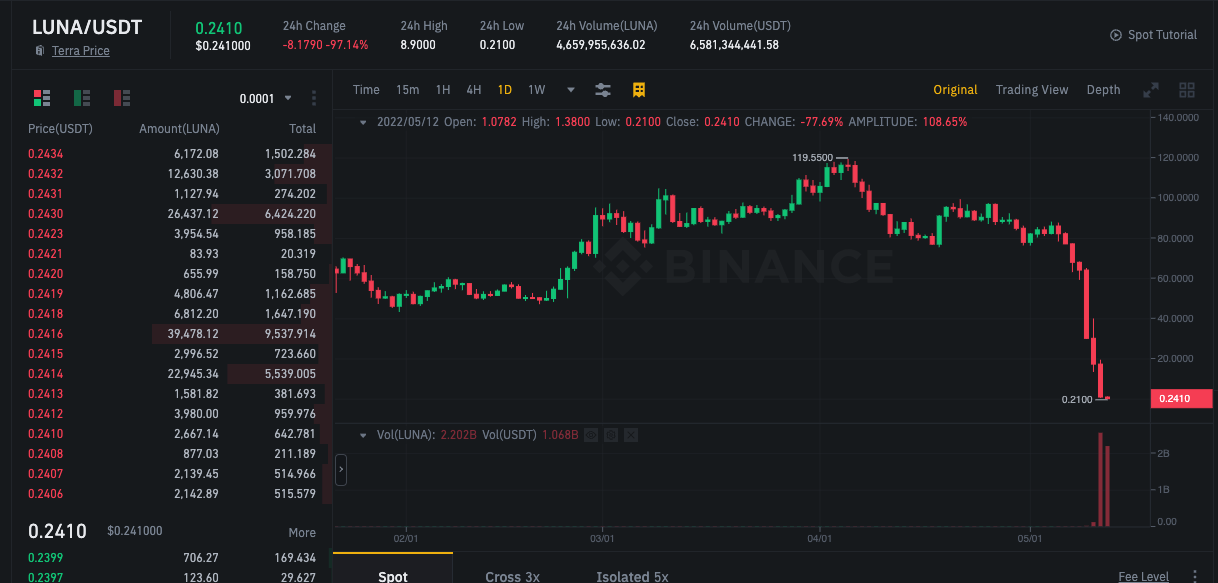The height and width of the screenshot is (583, 1218).
Task: Select sell order price 0.2430
Action: click(x=45, y=214)
